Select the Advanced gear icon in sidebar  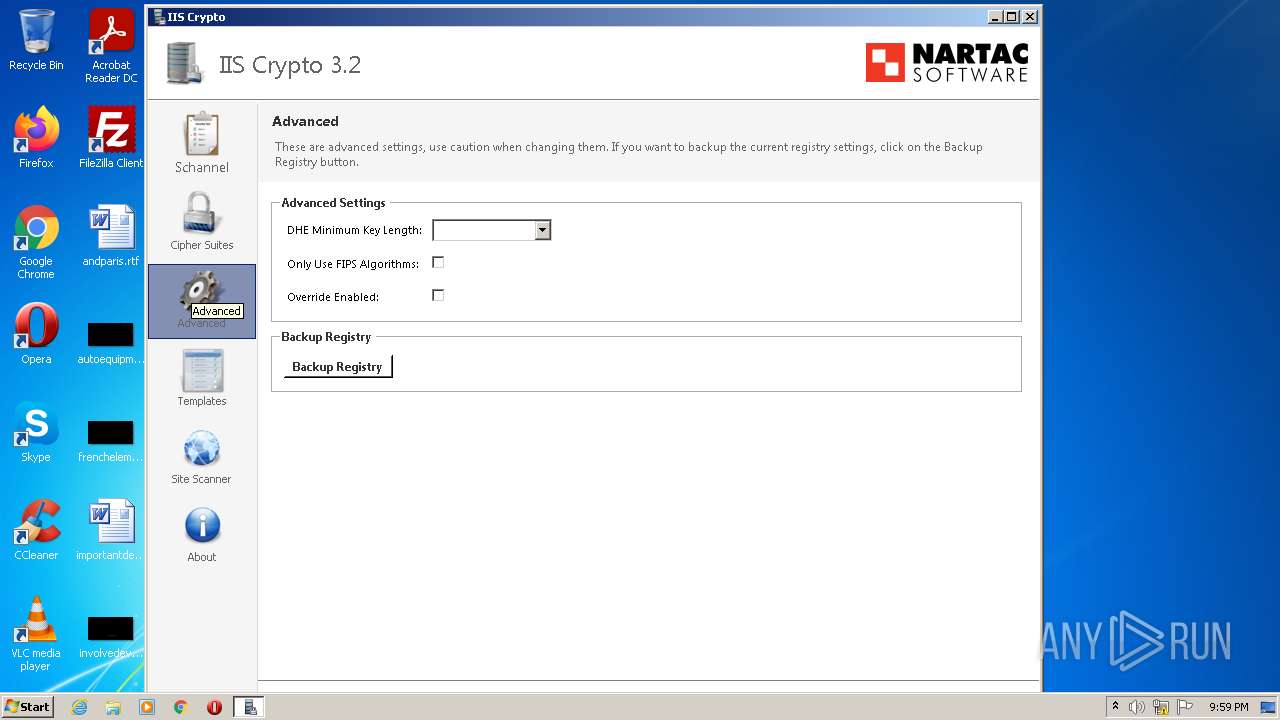(x=201, y=300)
